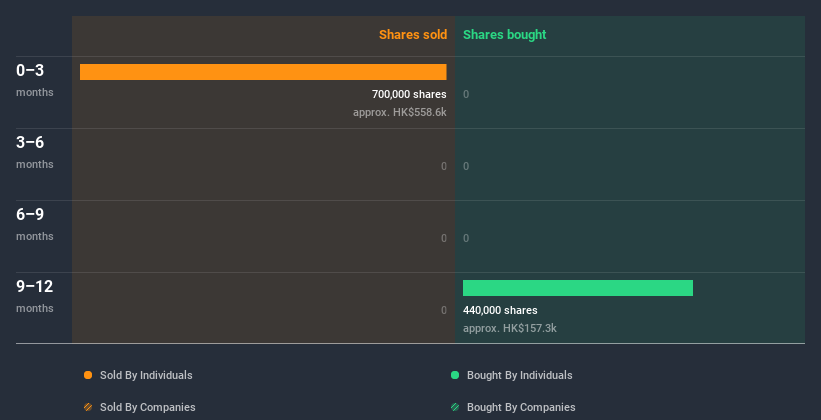Viewport: 821px width, 420px height.
Task: Click the approx. HK$558.6k amount
Action: tap(400, 112)
